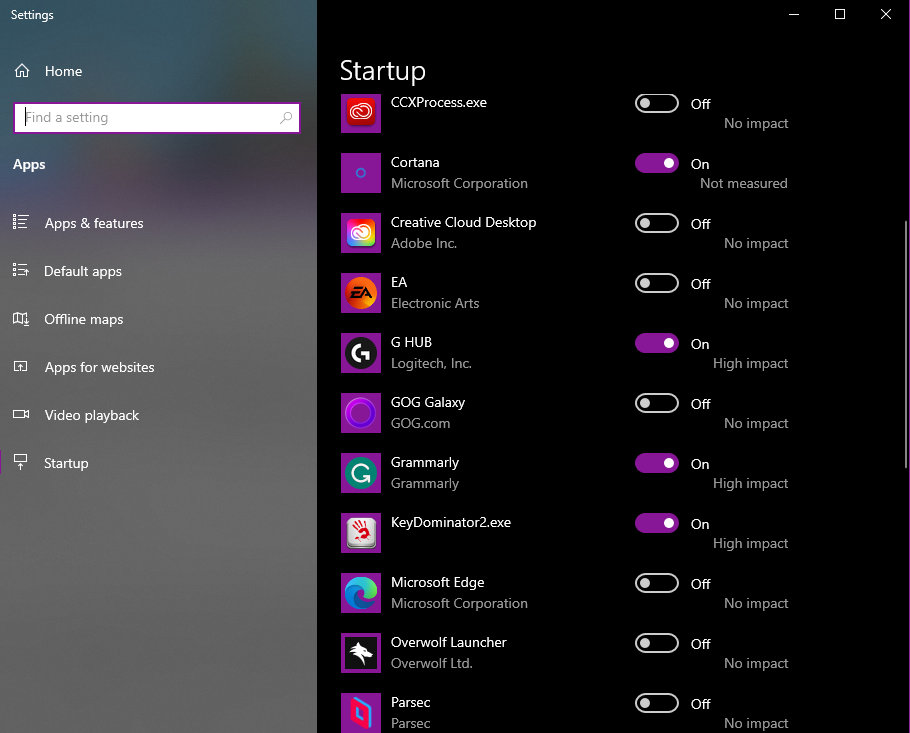Open Offline maps settings
This screenshot has width=910, height=733.
point(84,319)
